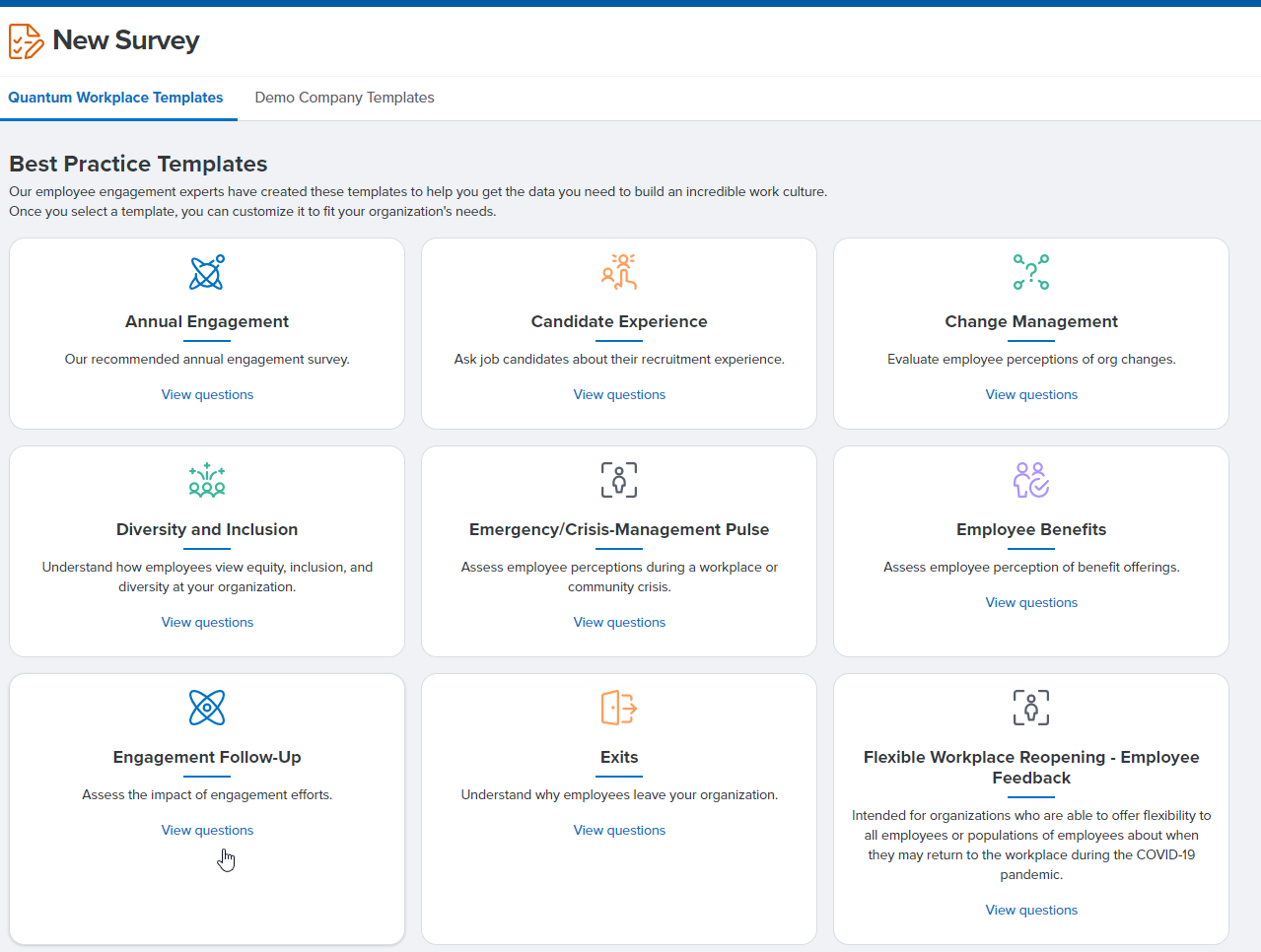
Task: View questions for Diversity and Inclusion
Action: point(207,622)
